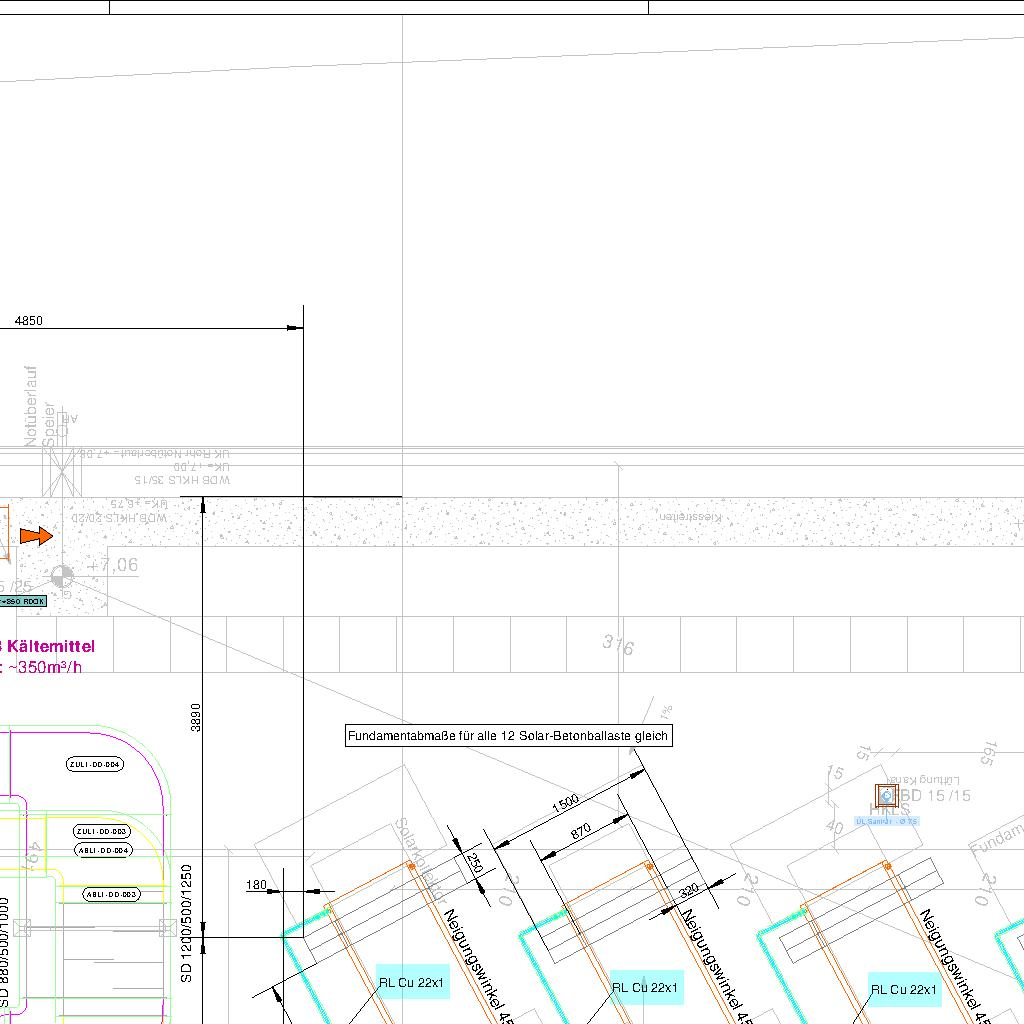Click the 4850 dimension value
Viewport: 1024px width, 1024px height.
pos(29,321)
